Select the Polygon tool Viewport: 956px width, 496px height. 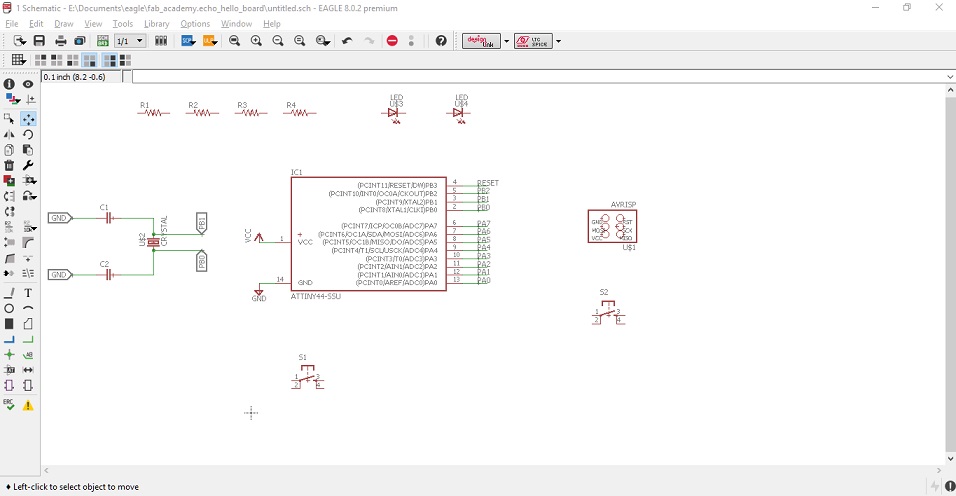click(x=28, y=324)
